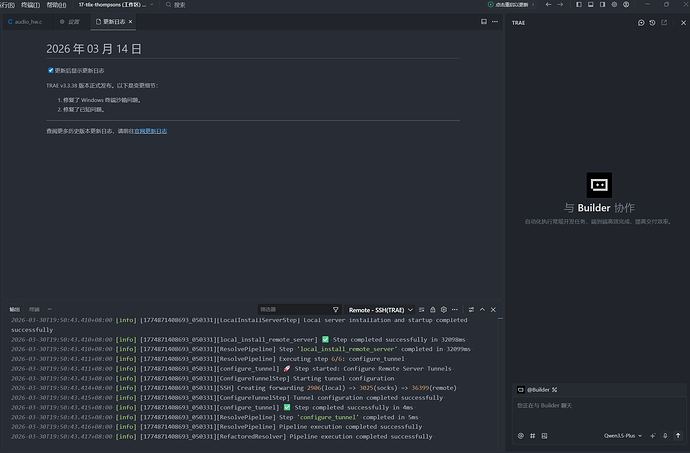This screenshot has height=453, width=690.
Task: Toggle secondary sidebar layout icon
Action: coord(602,4)
